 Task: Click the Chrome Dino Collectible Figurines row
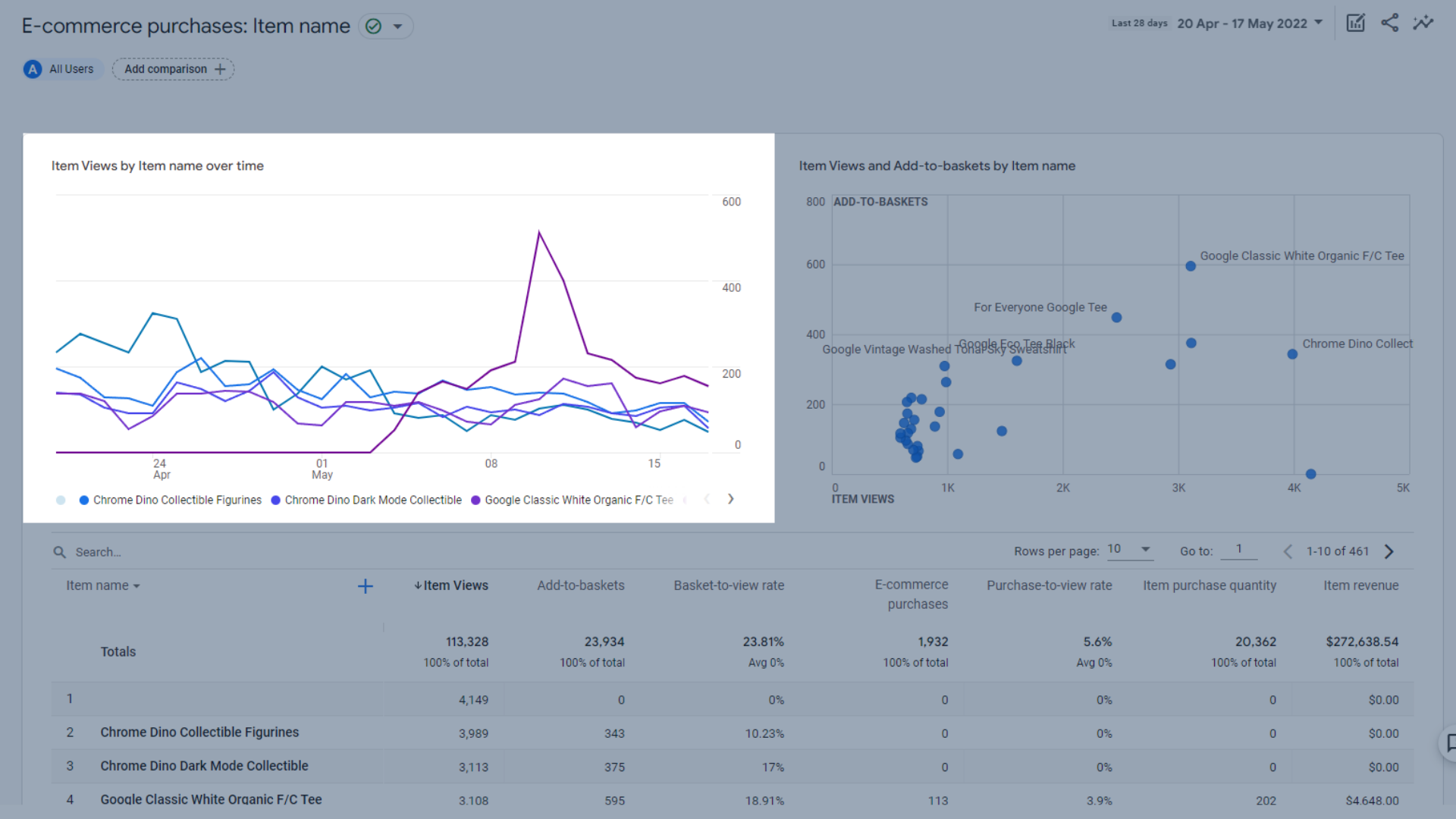[x=199, y=731]
